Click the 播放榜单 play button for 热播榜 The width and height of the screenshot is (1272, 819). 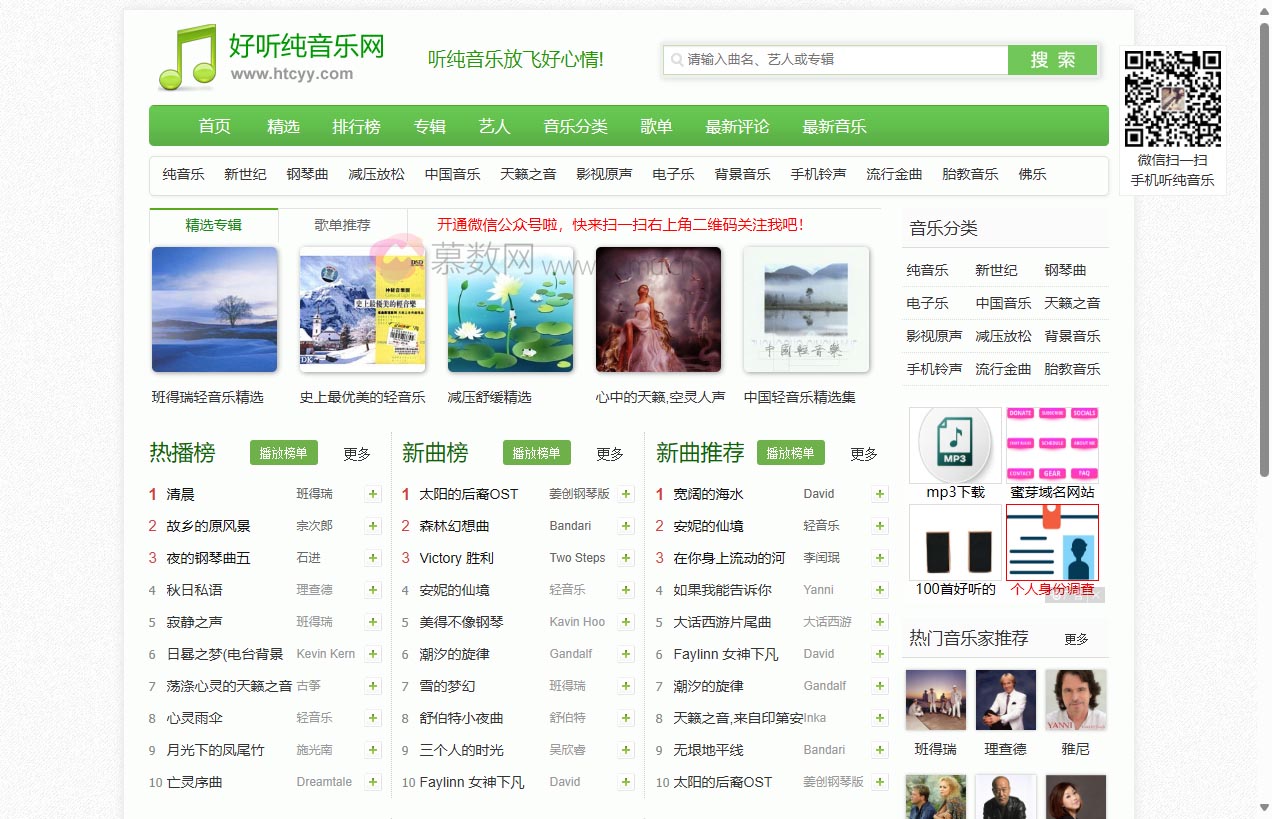[x=283, y=452]
